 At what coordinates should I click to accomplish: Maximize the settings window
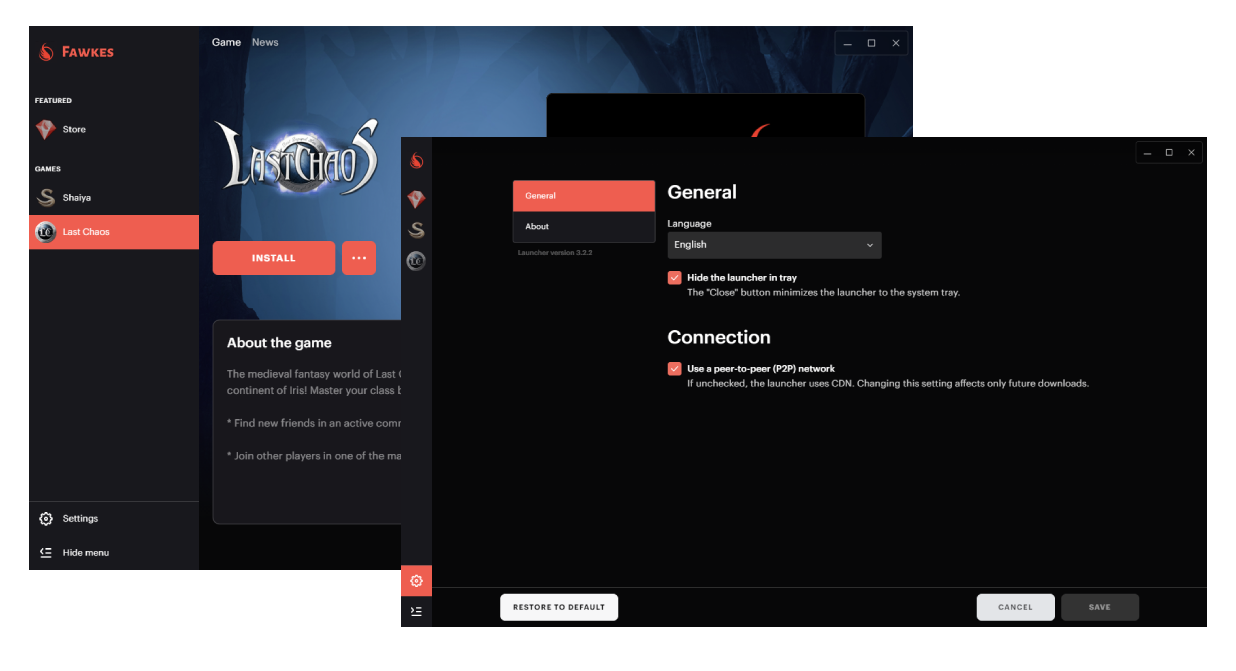(1169, 153)
